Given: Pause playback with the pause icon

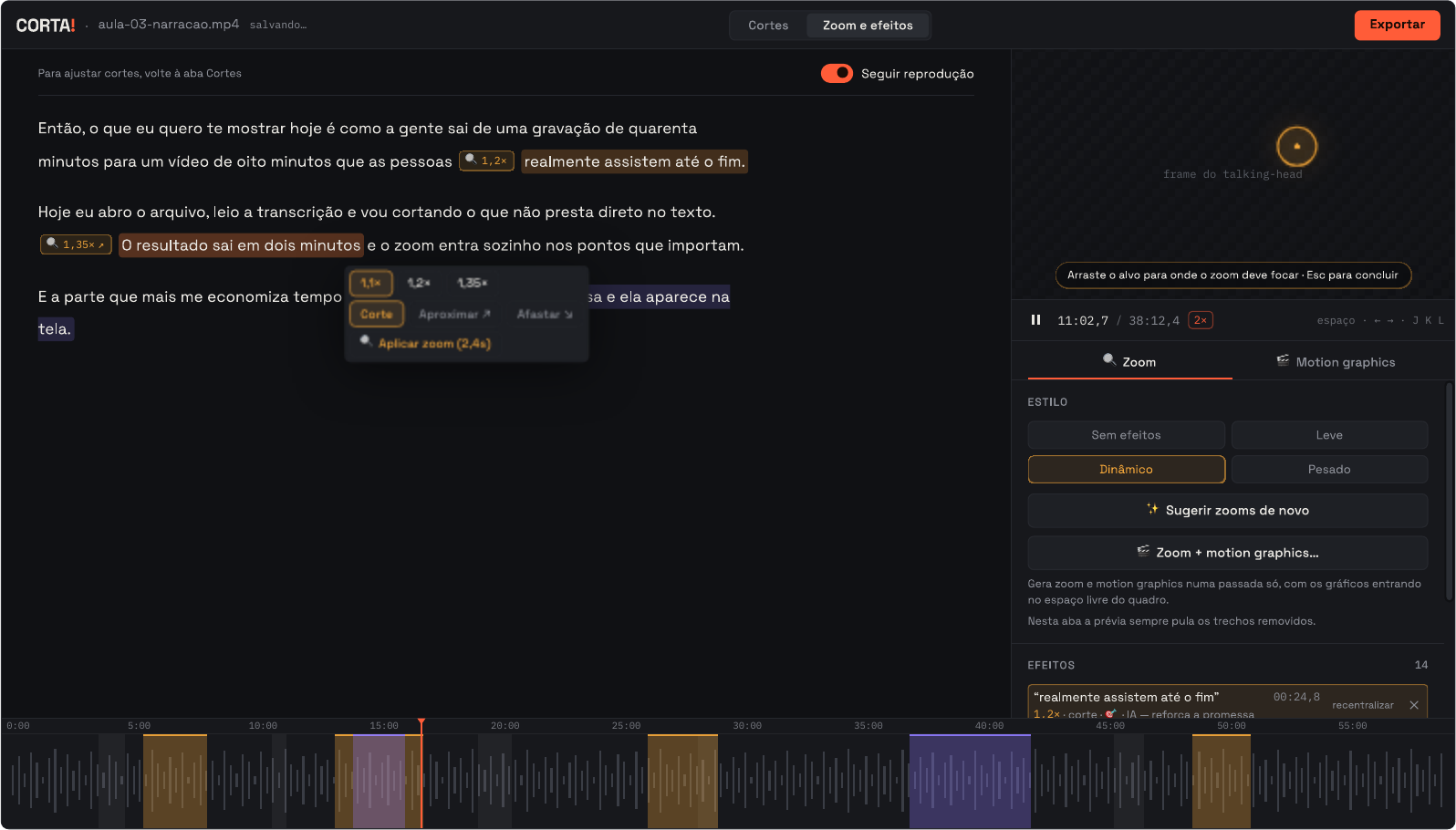Looking at the screenshot, I should [x=1035, y=320].
